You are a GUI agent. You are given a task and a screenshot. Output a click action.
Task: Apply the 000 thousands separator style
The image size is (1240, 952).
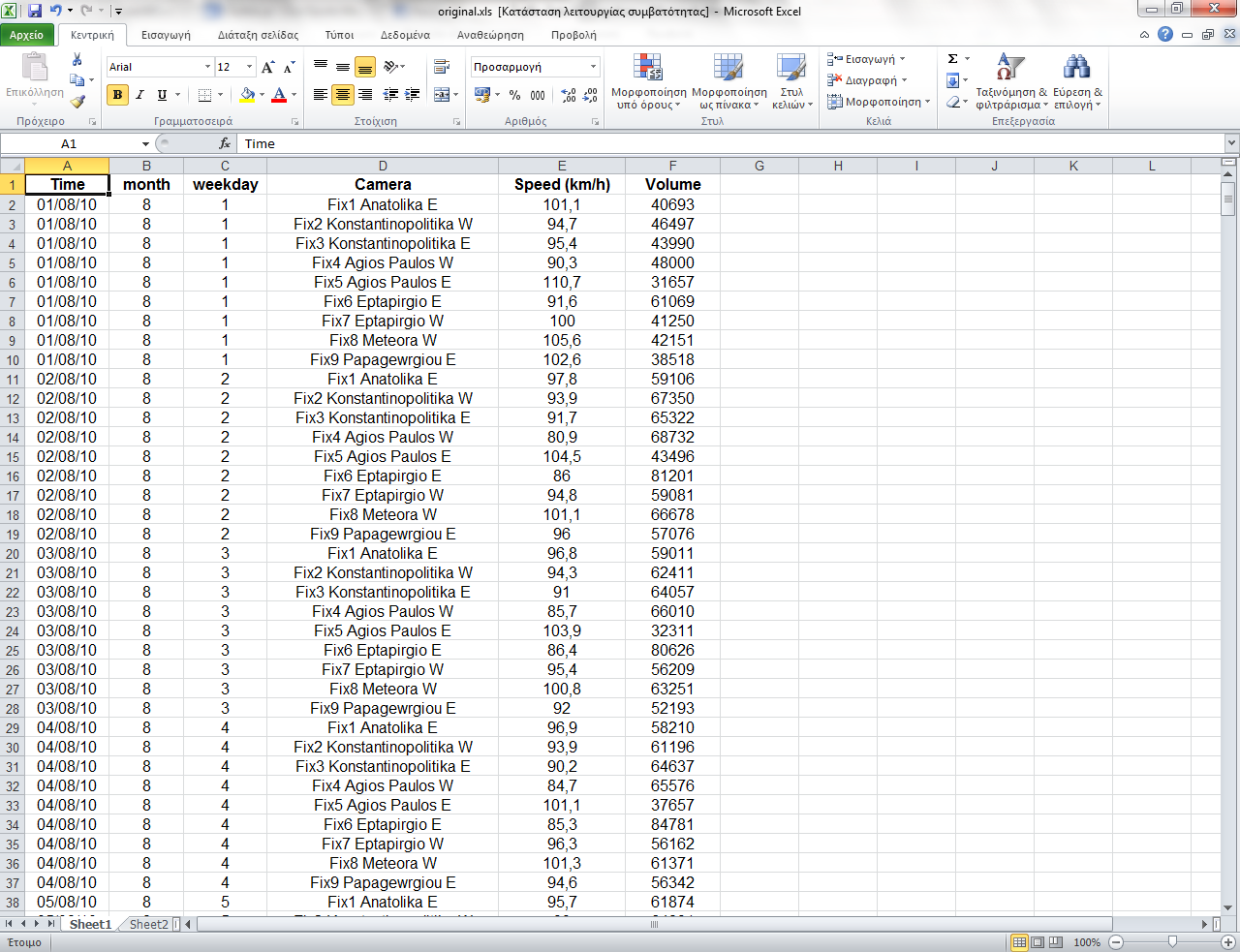pos(538,95)
